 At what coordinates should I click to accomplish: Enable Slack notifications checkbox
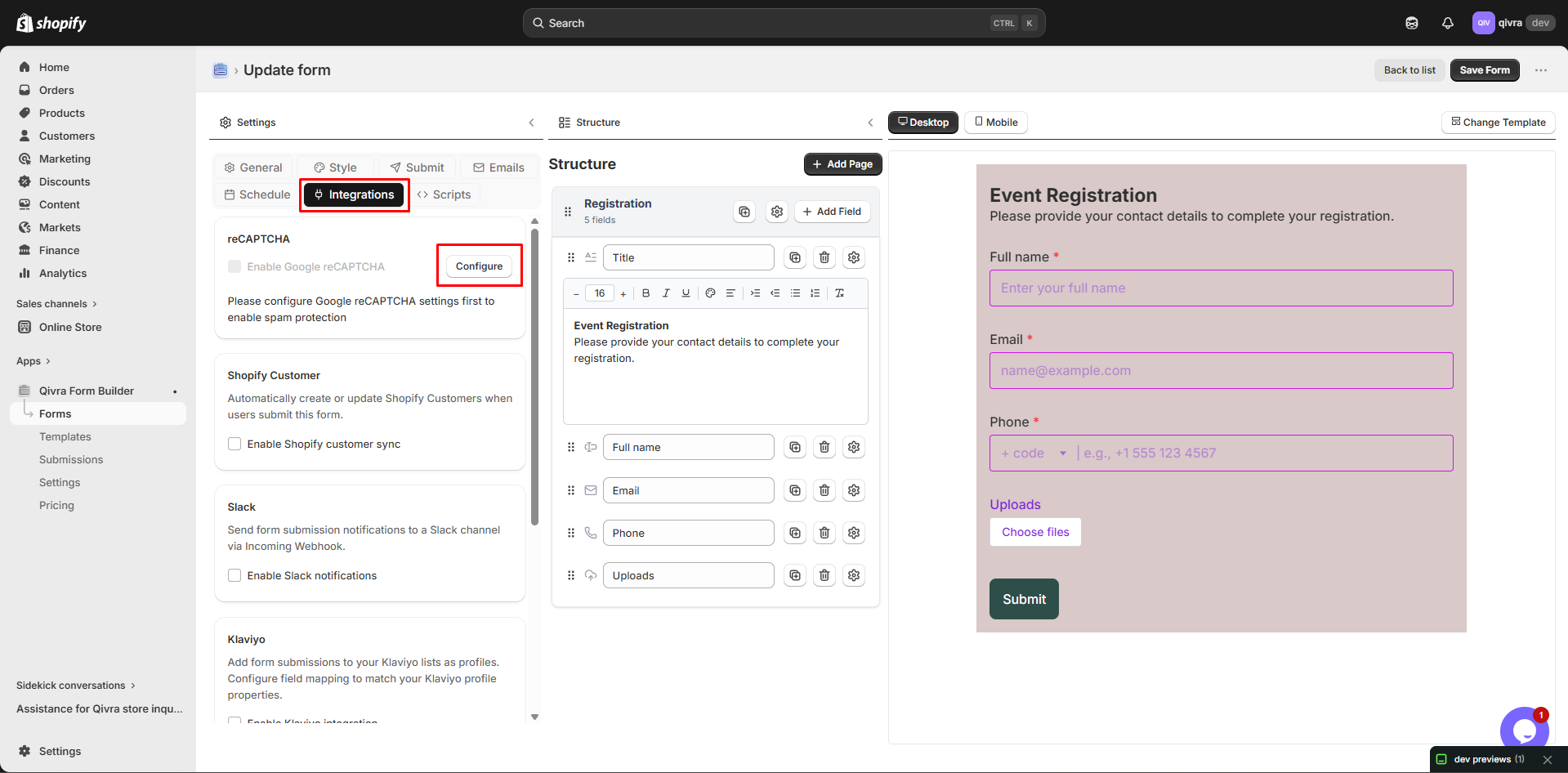235,575
